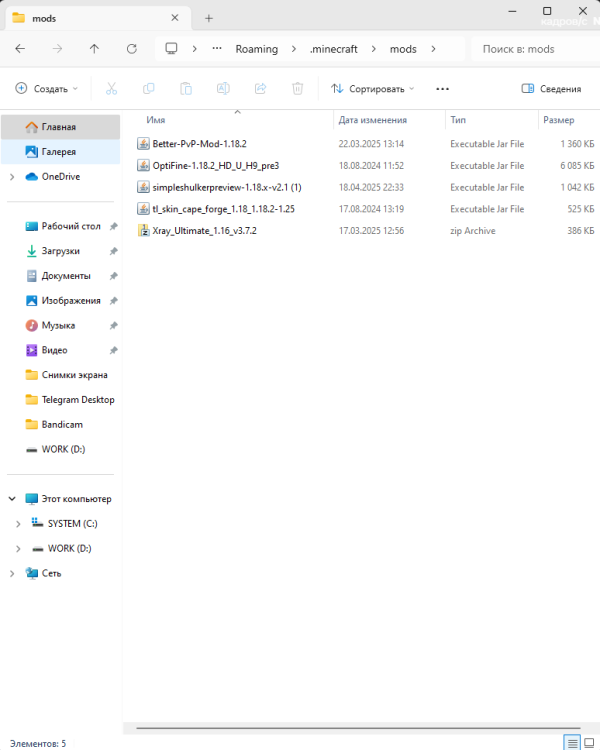Select Галерея in the sidebar
The height and width of the screenshot is (750, 600).
tap(60, 152)
